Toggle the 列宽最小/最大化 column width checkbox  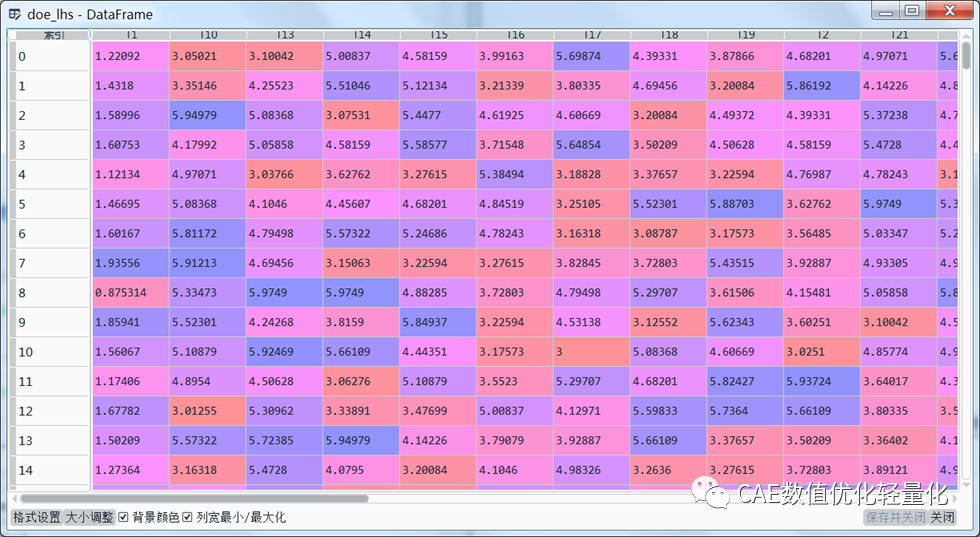pyautogui.click(x=187, y=517)
